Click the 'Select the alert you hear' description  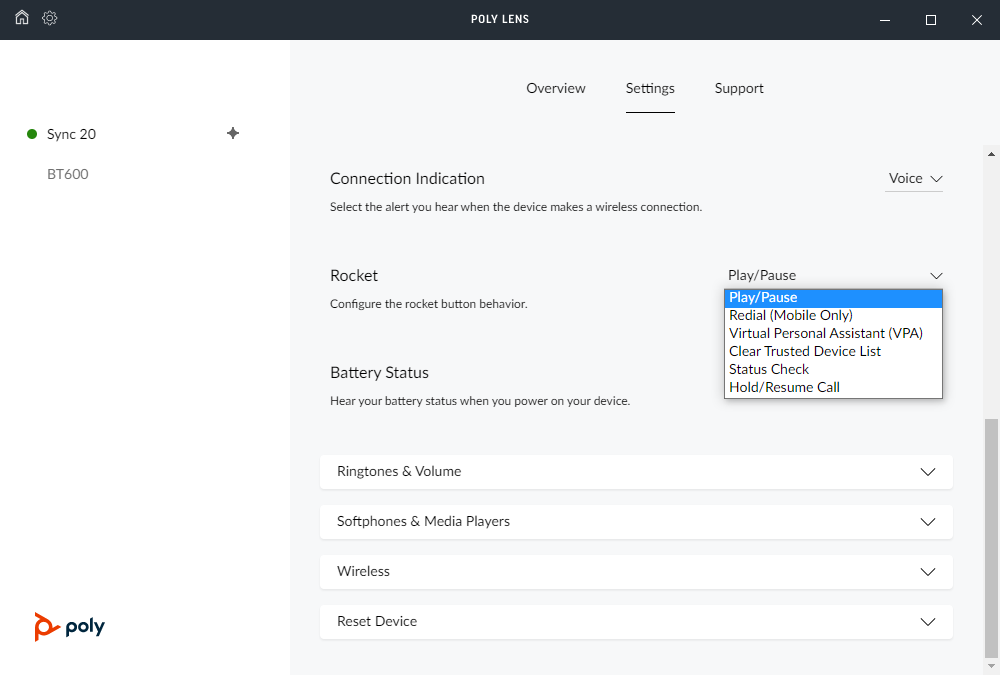pos(516,207)
